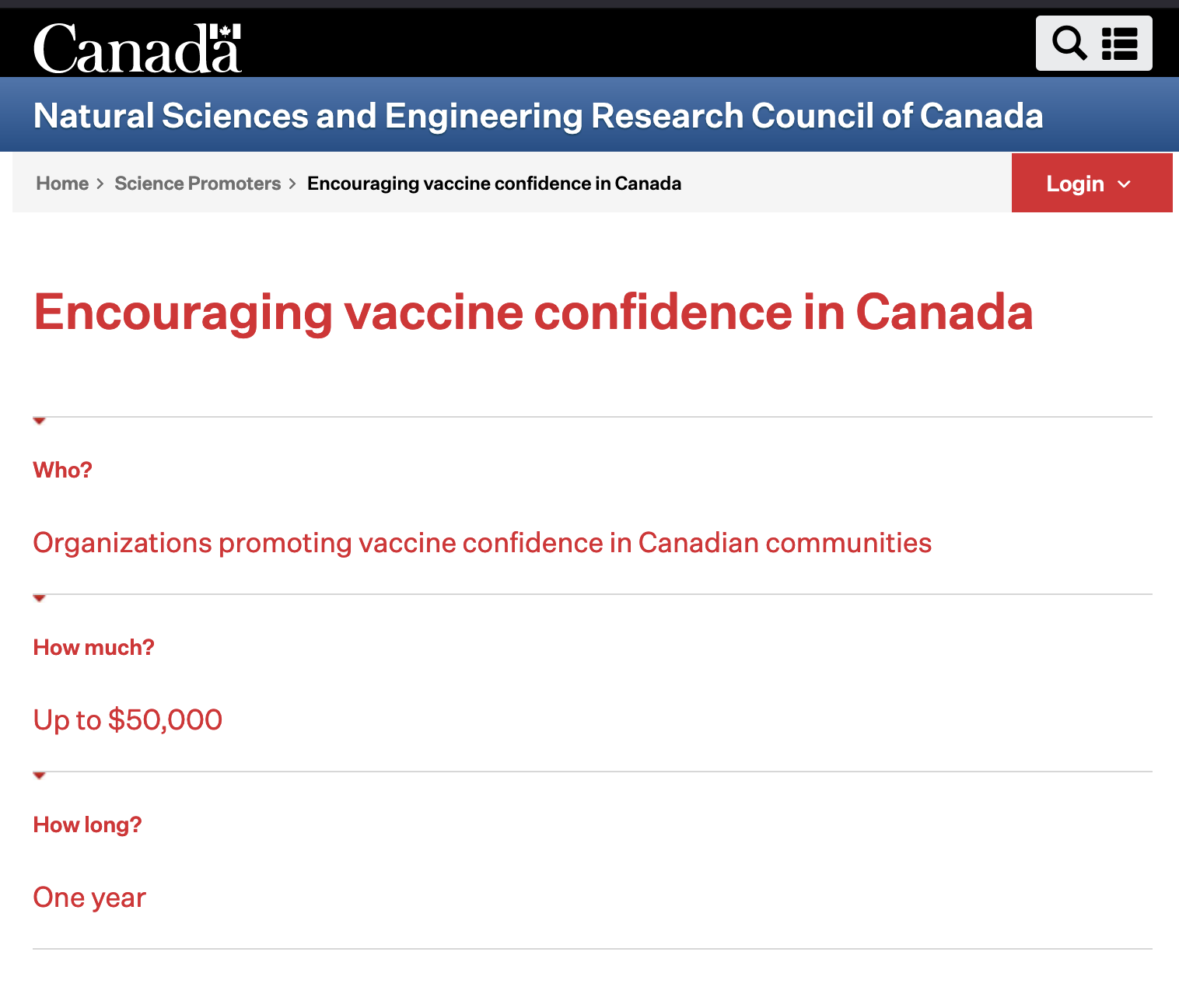Click the breadcrumb chevron after Home
The width and height of the screenshot is (1179, 1008).
[100, 184]
